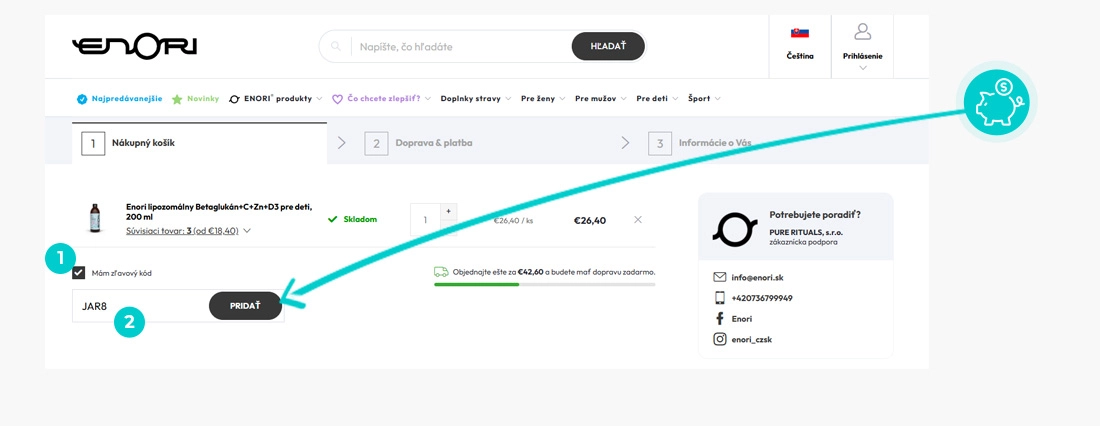
Task: Click the email envelope icon
Action: tap(720, 277)
